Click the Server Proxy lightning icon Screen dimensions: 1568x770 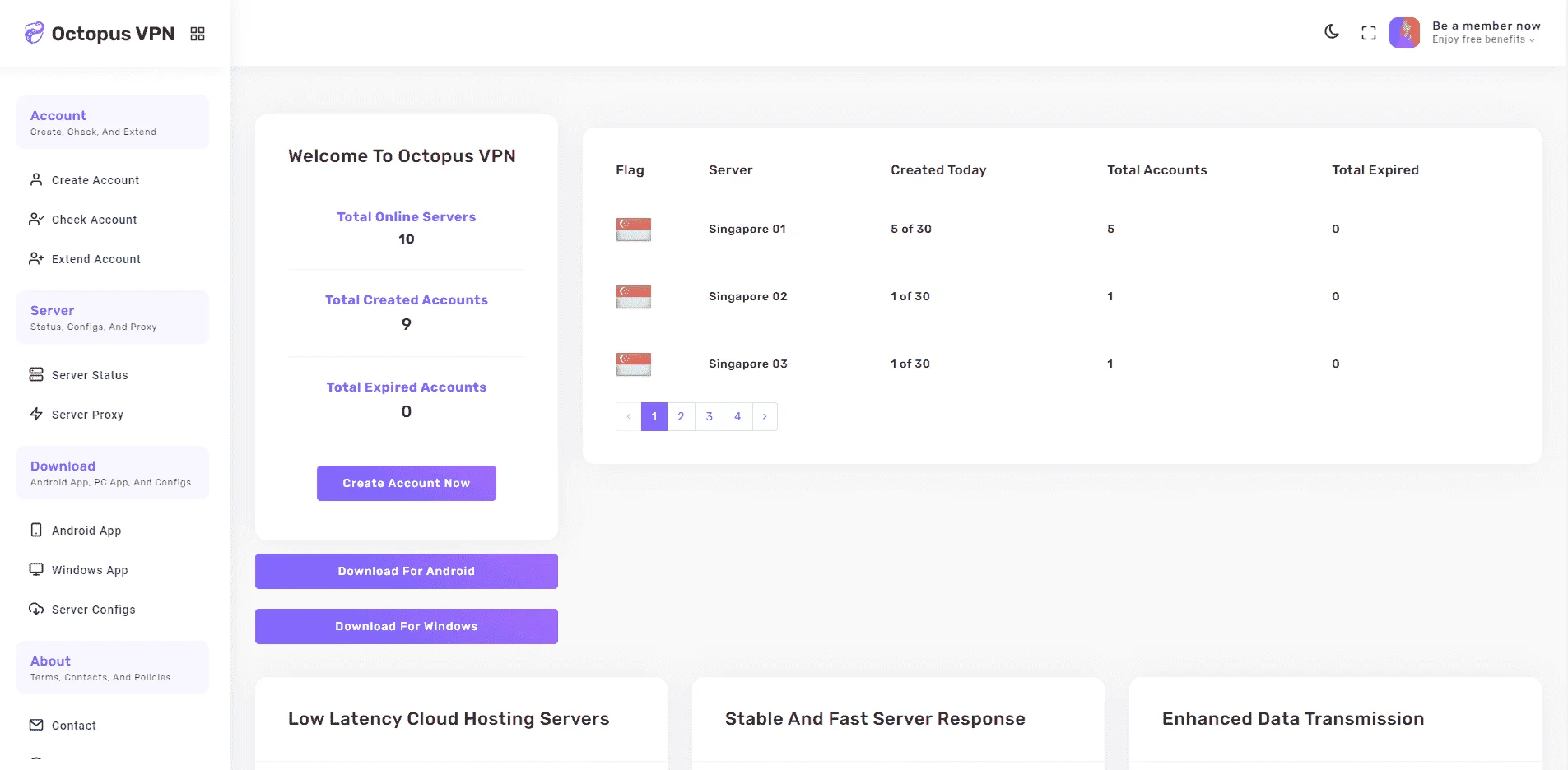tap(36, 414)
